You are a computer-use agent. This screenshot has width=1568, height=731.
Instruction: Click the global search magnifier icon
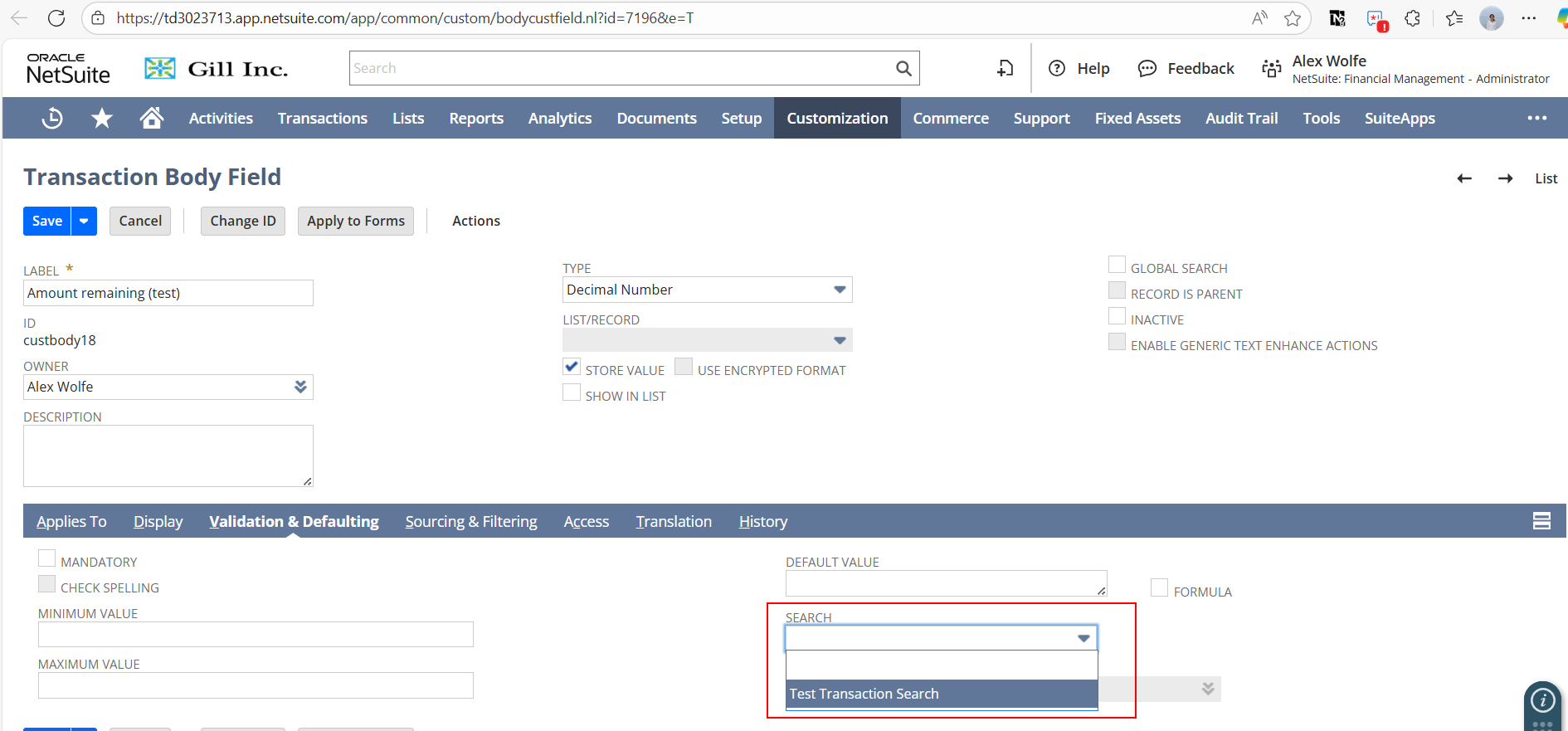[903, 68]
